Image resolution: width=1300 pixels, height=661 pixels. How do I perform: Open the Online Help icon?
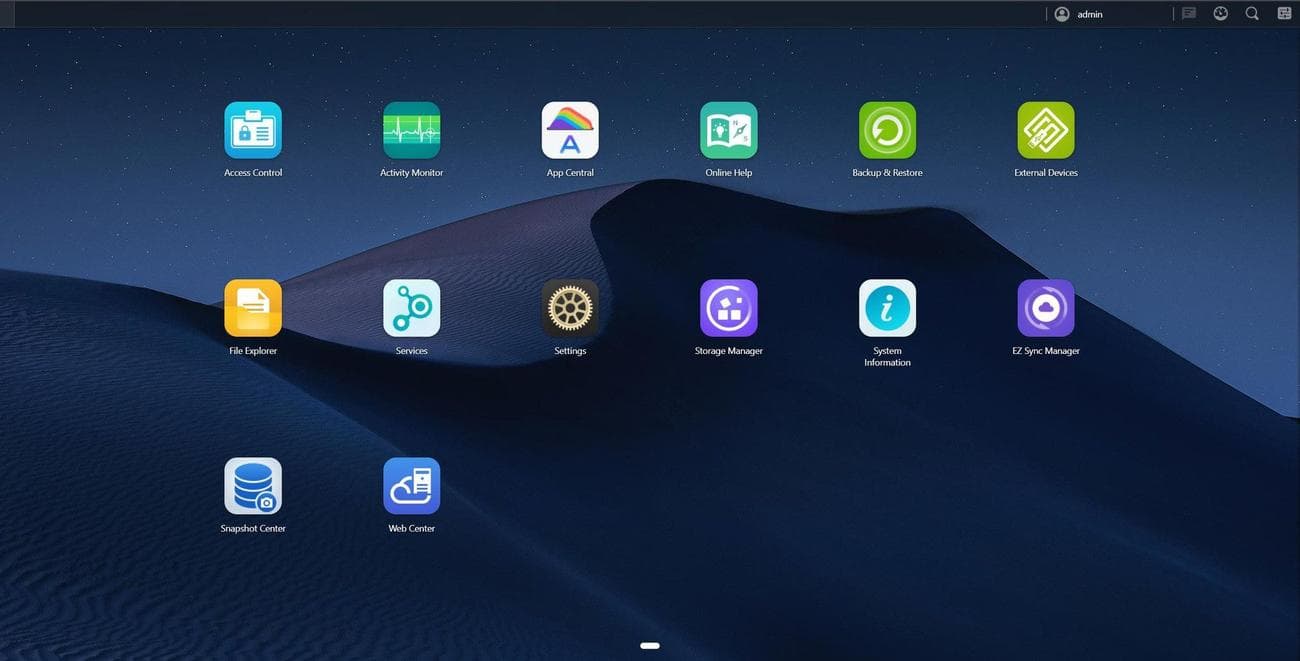tap(729, 130)
